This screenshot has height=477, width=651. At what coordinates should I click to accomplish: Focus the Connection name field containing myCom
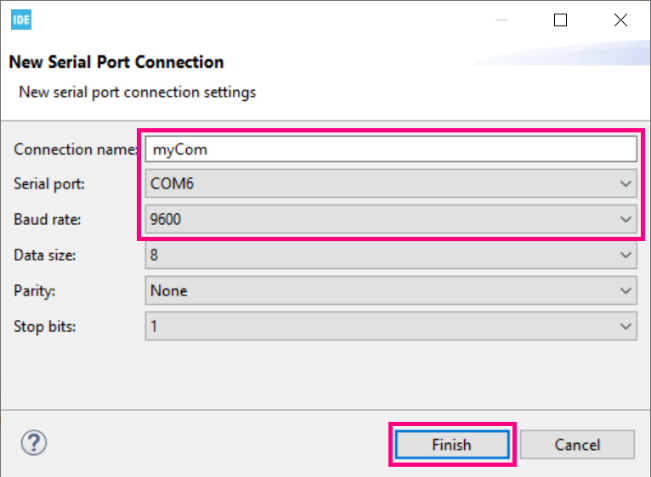[x=391, y=149]
